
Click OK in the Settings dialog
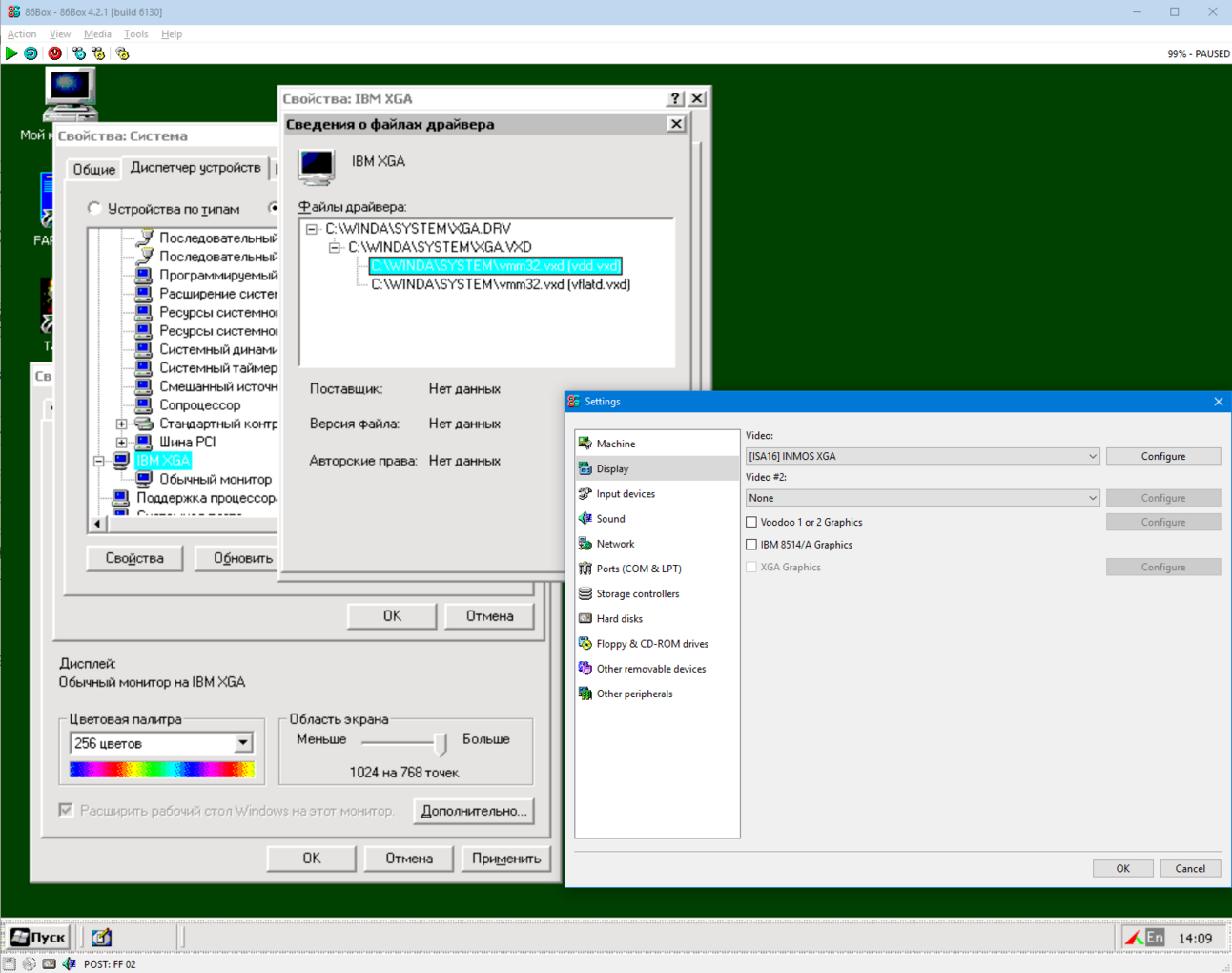click(x=1122, y=868)
